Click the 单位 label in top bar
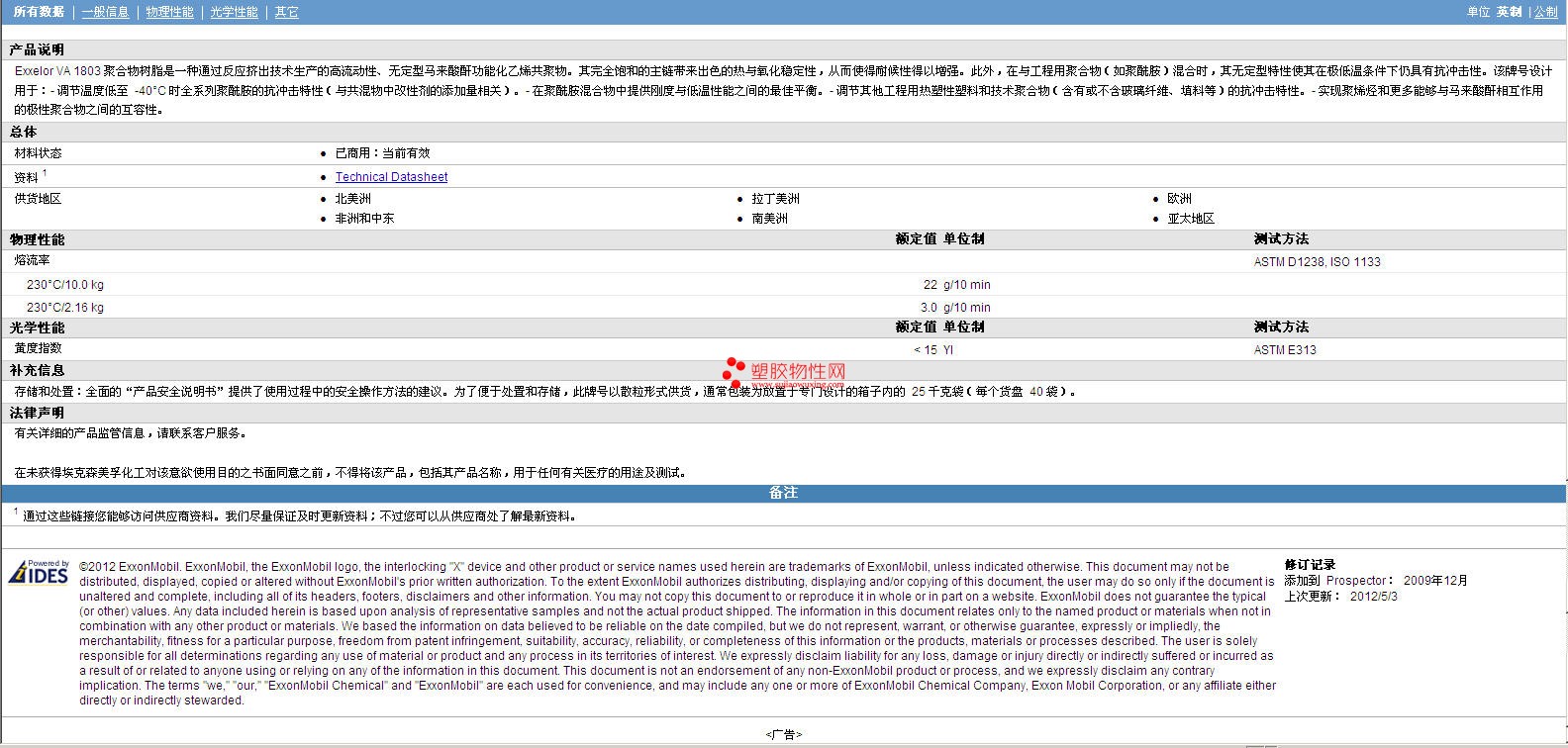This screenshot has width=1568, height=748. [1478, 12]
